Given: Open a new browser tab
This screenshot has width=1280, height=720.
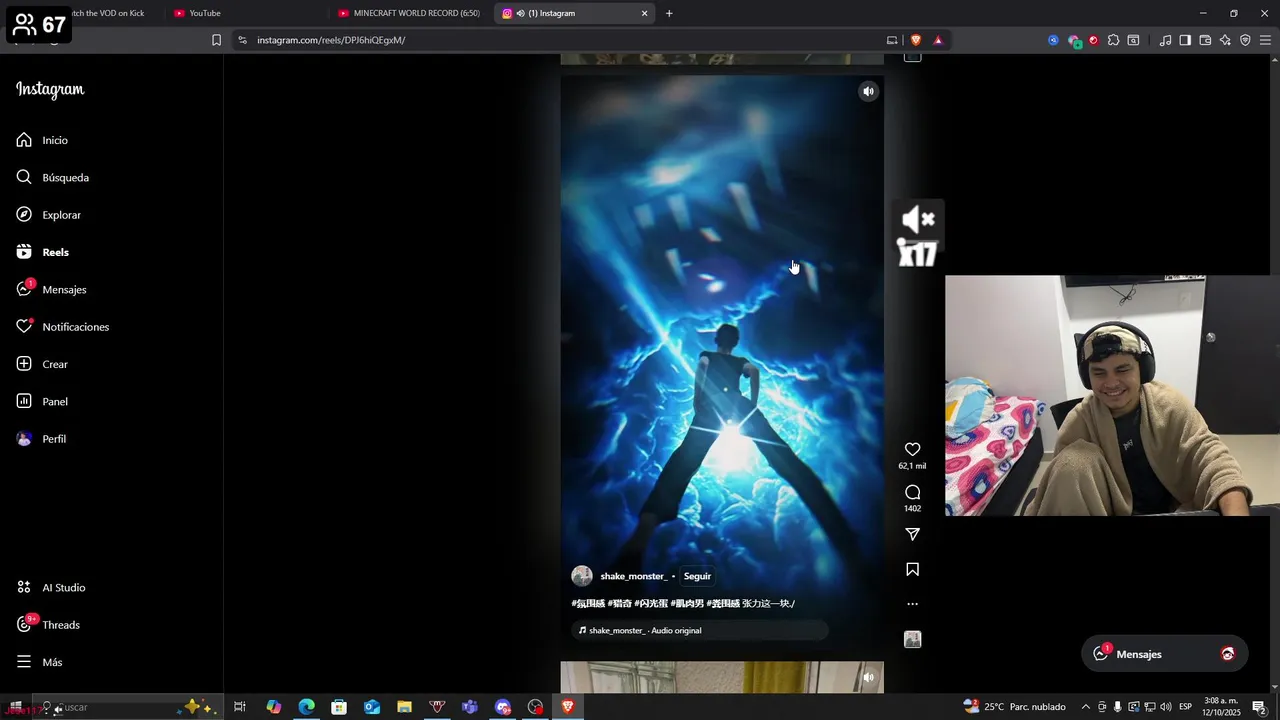Looking at the screenshot, I should pos(669,13).
